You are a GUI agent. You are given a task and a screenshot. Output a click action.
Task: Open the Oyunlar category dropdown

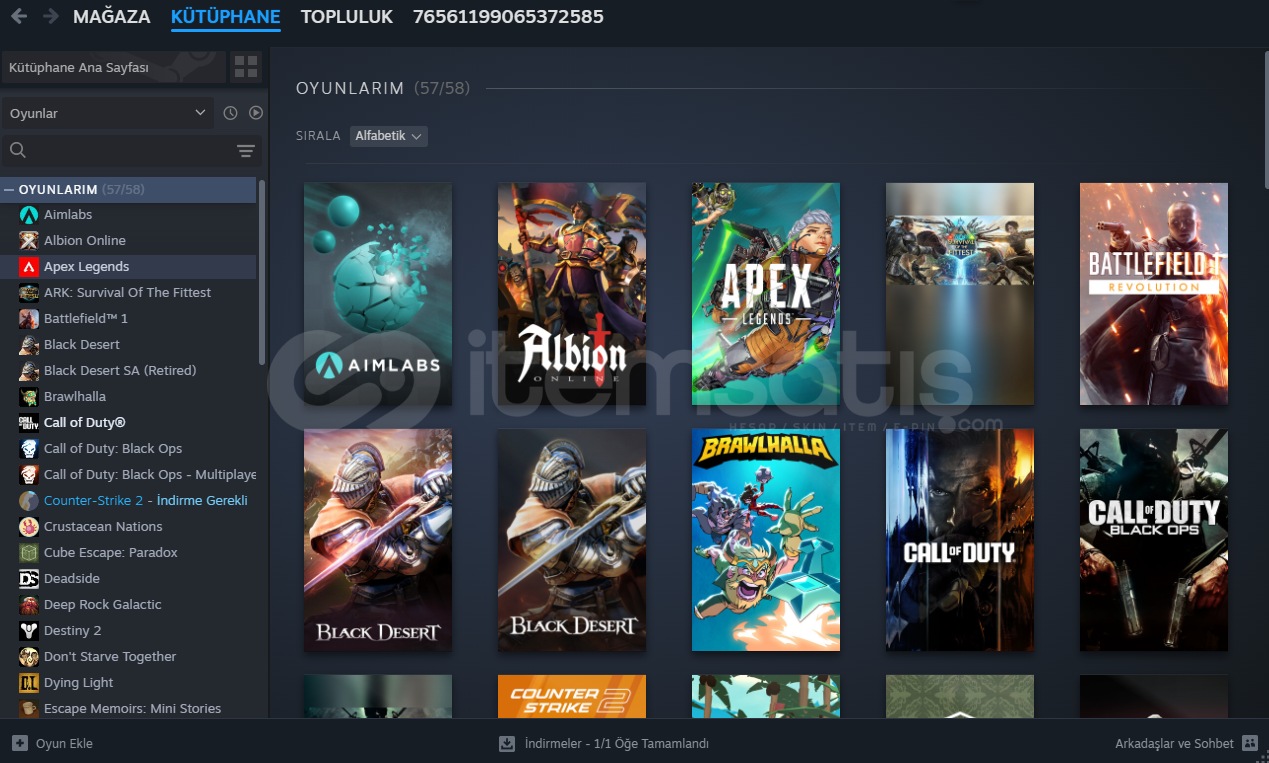coord(108,113)
